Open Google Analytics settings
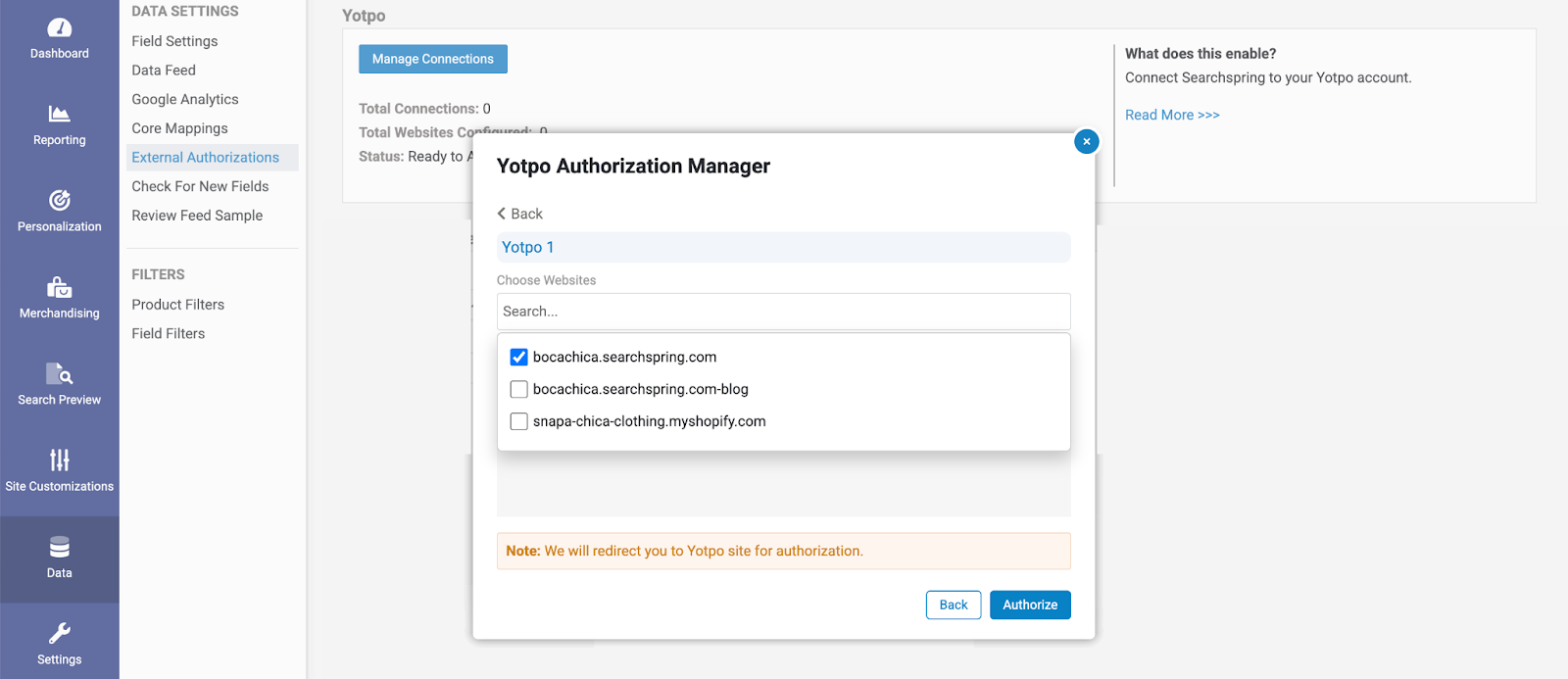The height and width of the screenshot is (679, 1568). click(x=185, y=99)
